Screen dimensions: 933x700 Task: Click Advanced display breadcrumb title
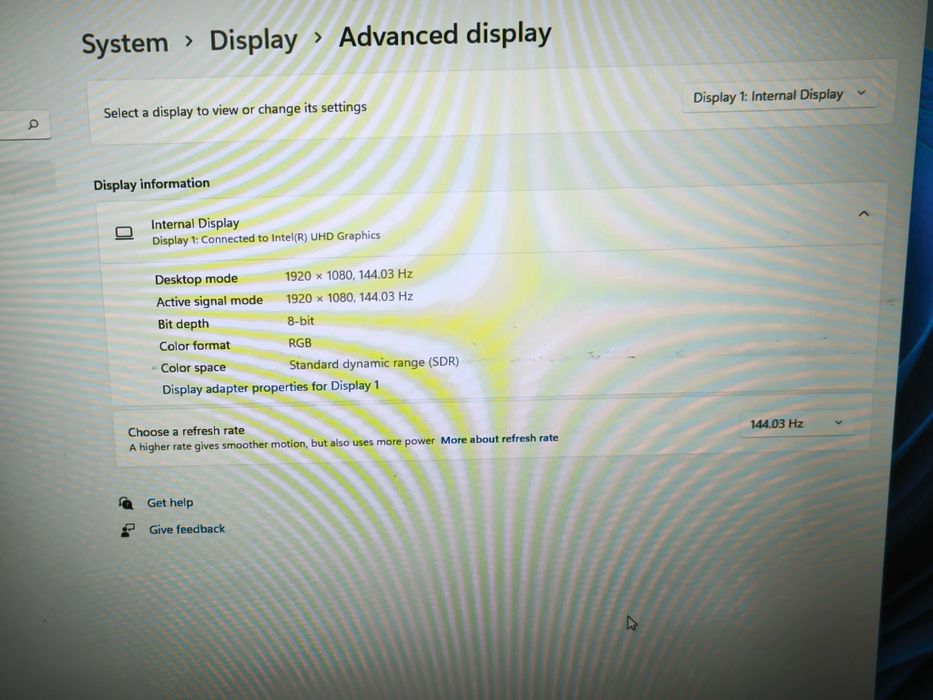(445, 36)
